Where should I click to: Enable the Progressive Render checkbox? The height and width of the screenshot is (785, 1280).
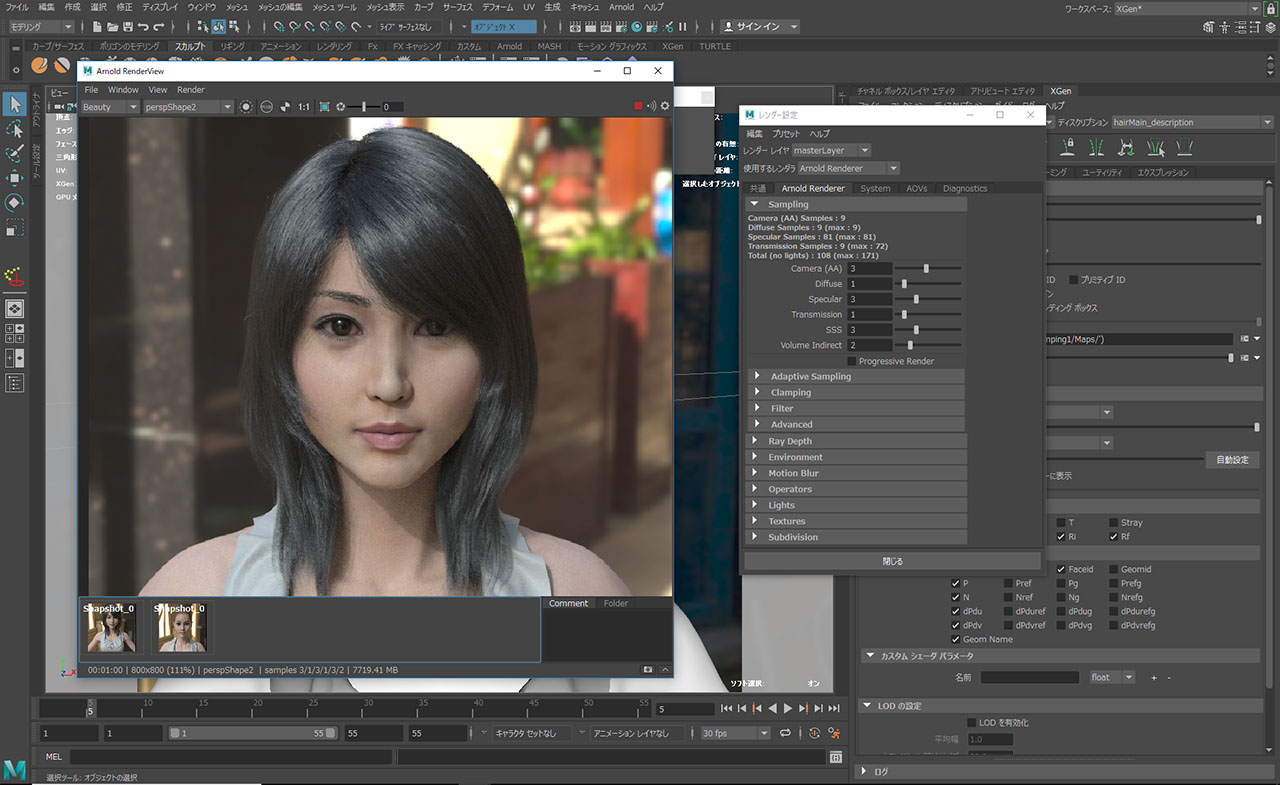[852, 361]
